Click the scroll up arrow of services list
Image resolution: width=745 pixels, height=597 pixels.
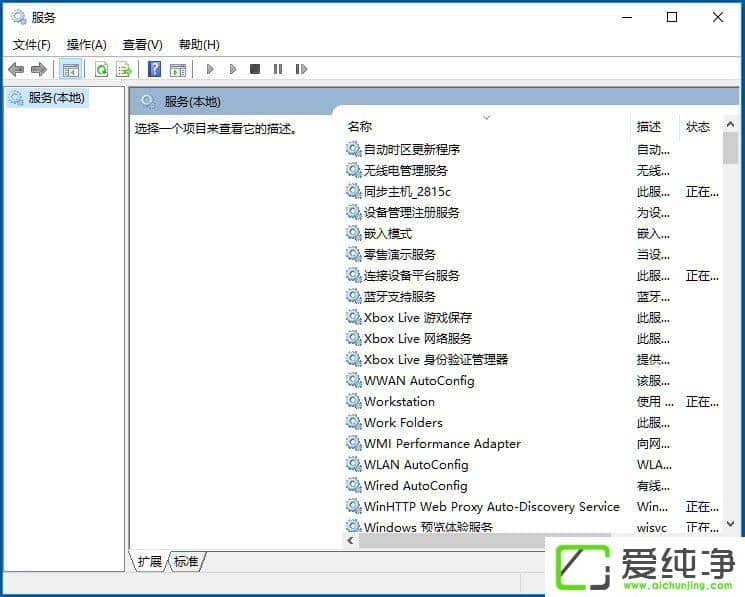(x=730, y=124)
